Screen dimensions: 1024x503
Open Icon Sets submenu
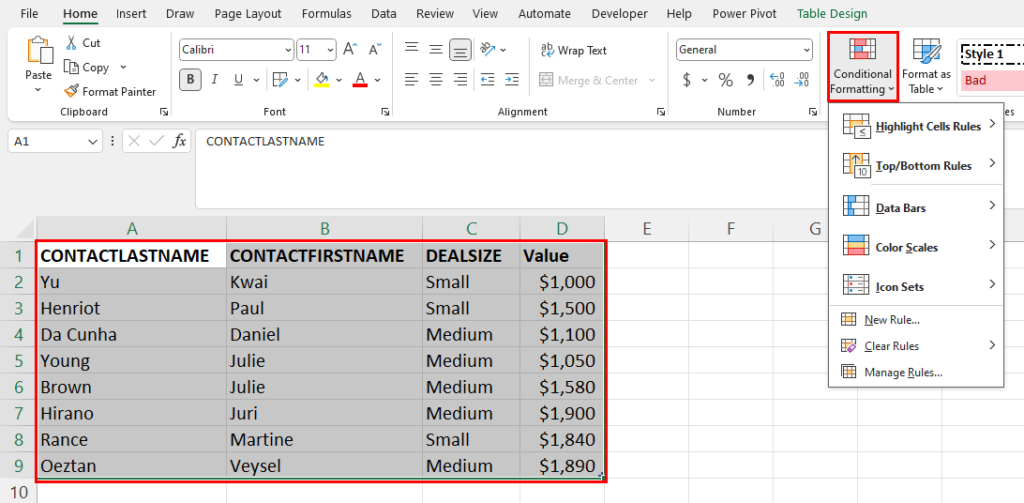pyautogui.click(x=916, y=286)
